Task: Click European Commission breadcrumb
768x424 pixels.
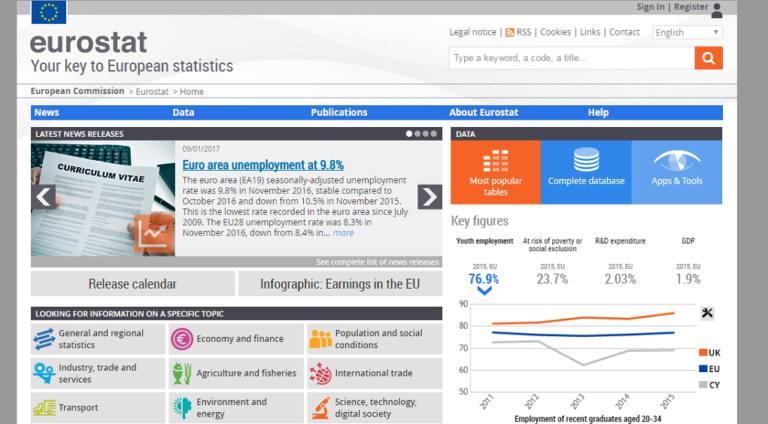Action: coord(77,91)
